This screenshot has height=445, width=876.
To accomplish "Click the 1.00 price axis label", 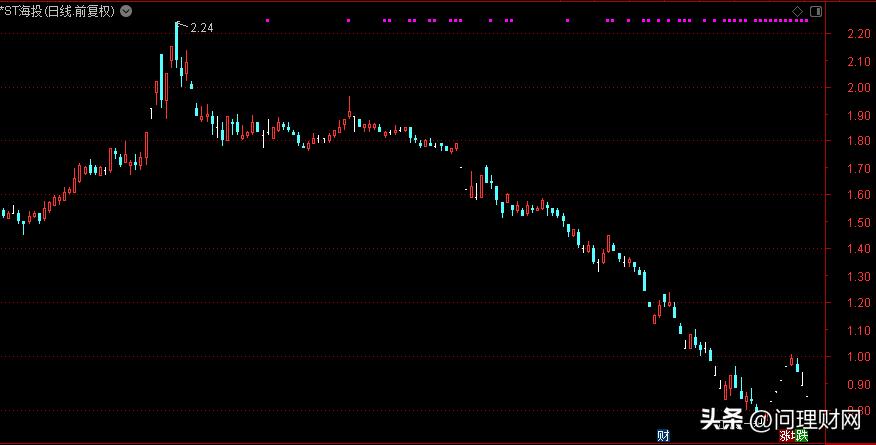I will pos(859,356).
